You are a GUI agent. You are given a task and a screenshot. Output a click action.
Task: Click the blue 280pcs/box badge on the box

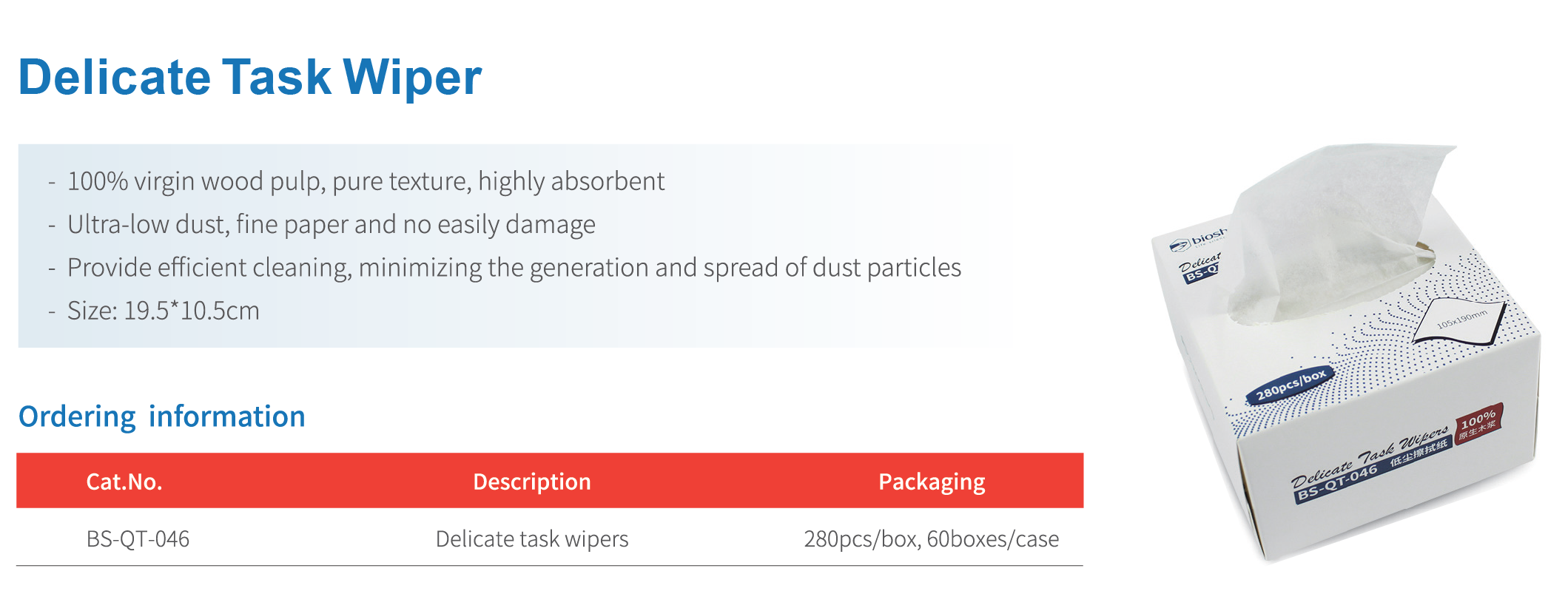[x=1291, y=384]
